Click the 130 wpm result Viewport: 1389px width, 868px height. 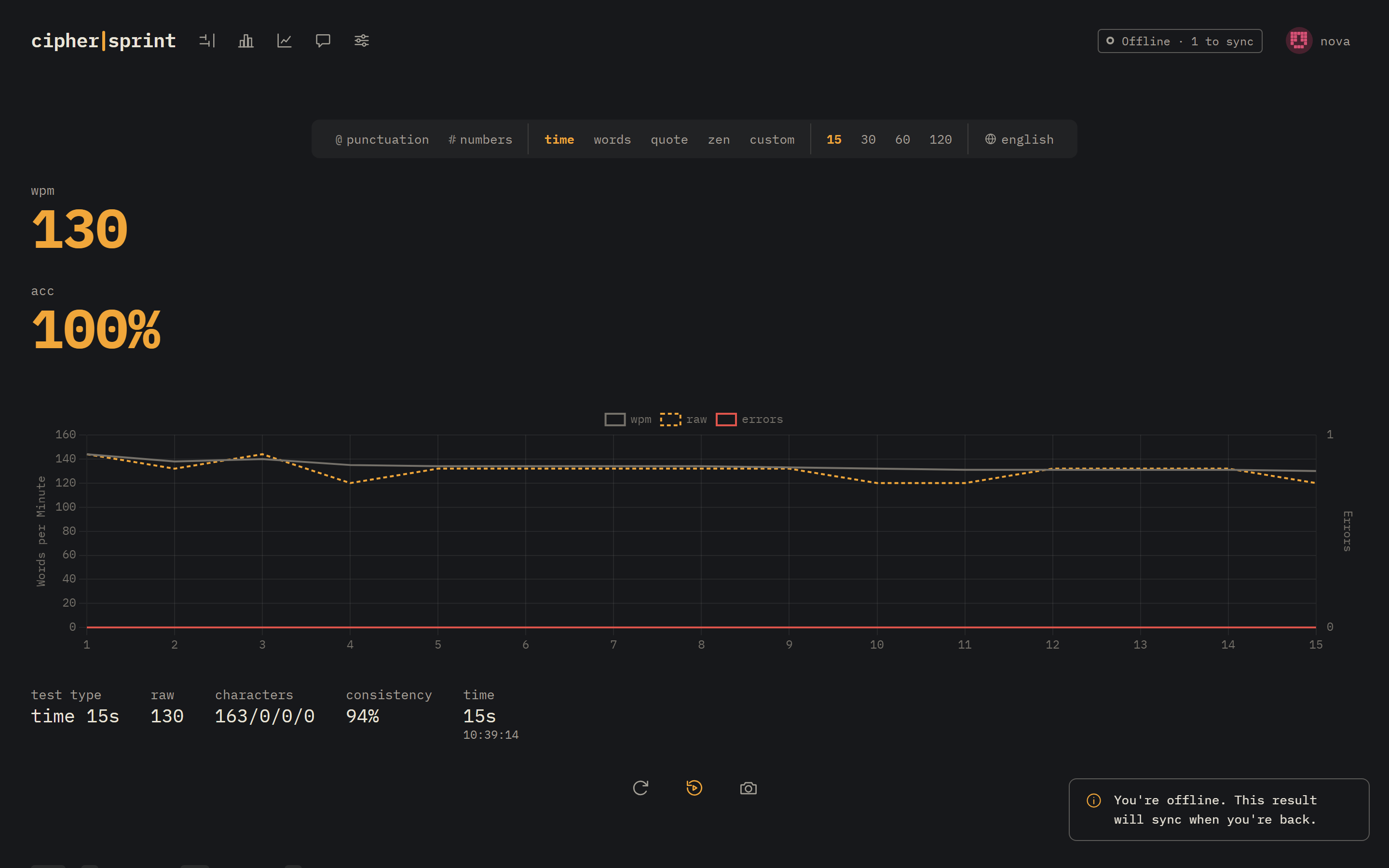coord(80,230)
